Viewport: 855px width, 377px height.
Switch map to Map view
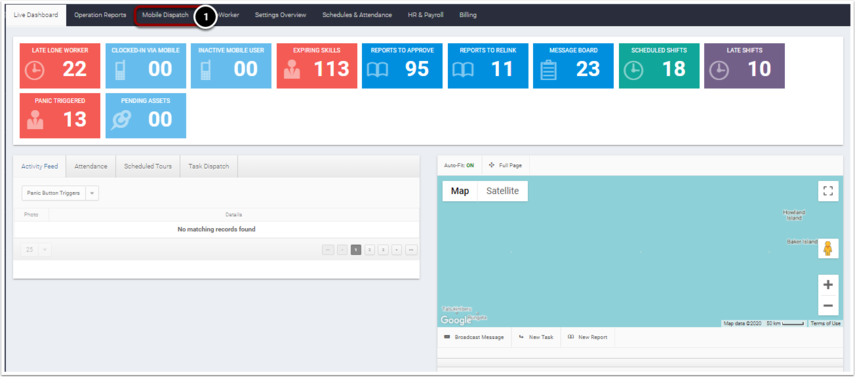pyautogui.click(x=460, y=191)
